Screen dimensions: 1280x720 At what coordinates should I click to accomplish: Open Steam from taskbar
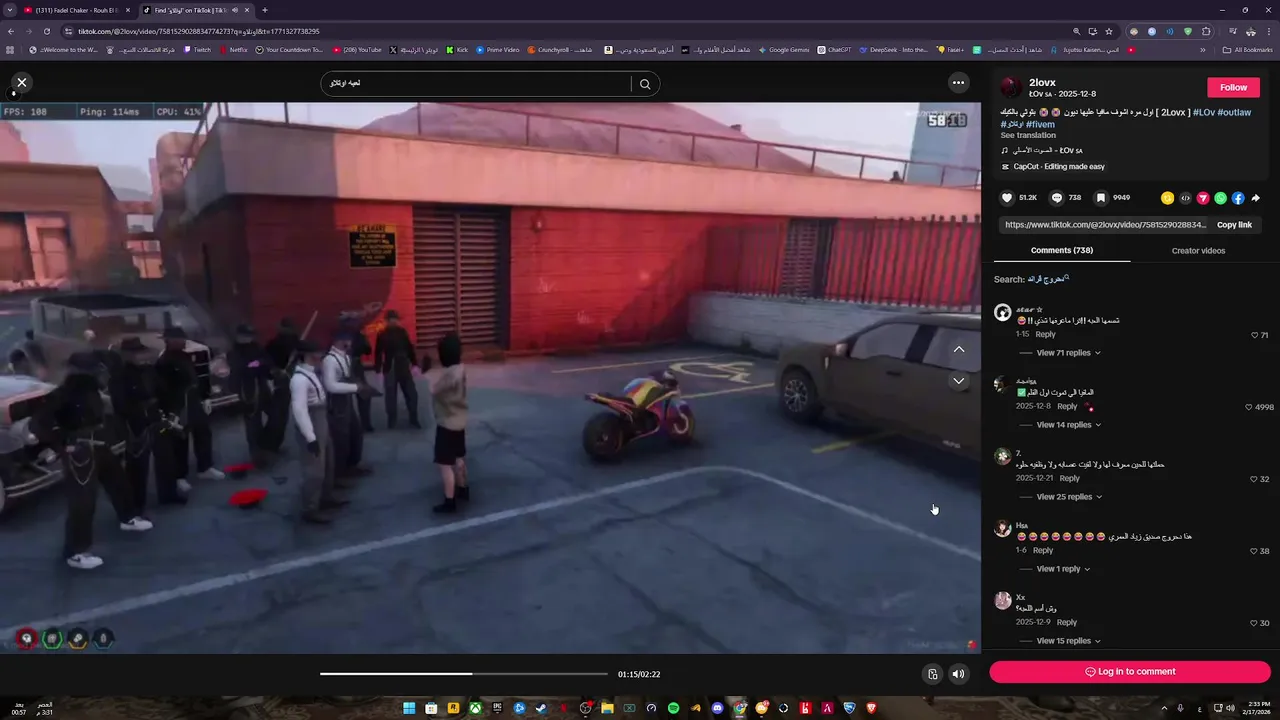[x=541, y=708]
